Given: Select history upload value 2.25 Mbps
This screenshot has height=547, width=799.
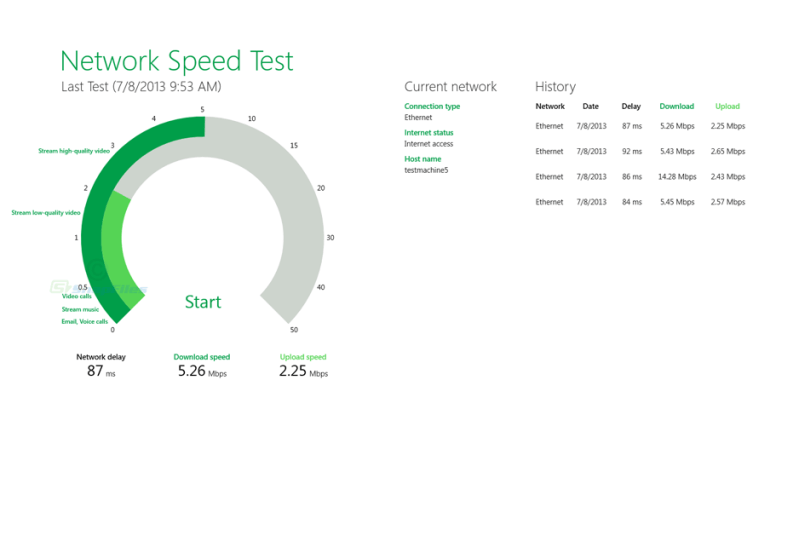Looking at the screenshot, I should coord(728,126).
